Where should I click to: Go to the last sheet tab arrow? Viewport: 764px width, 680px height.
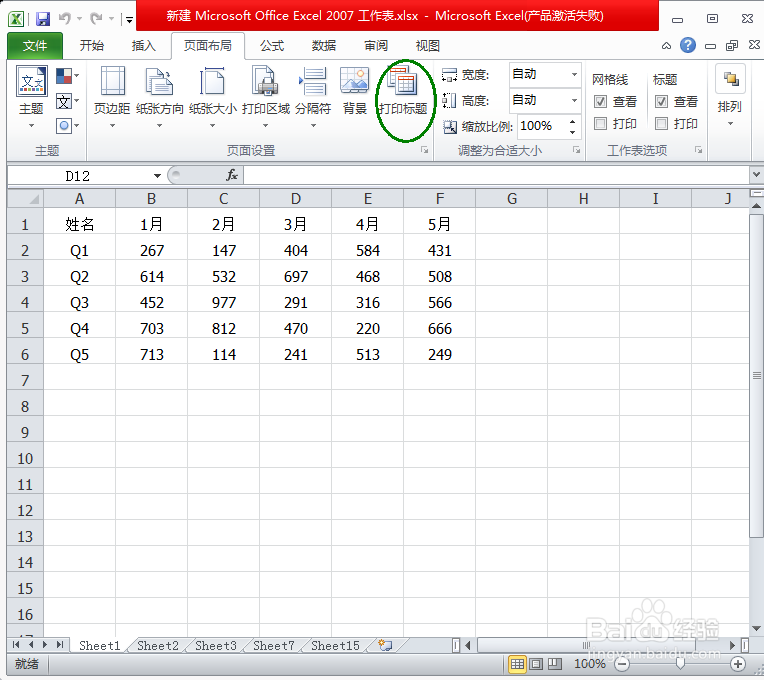(59, 645)
